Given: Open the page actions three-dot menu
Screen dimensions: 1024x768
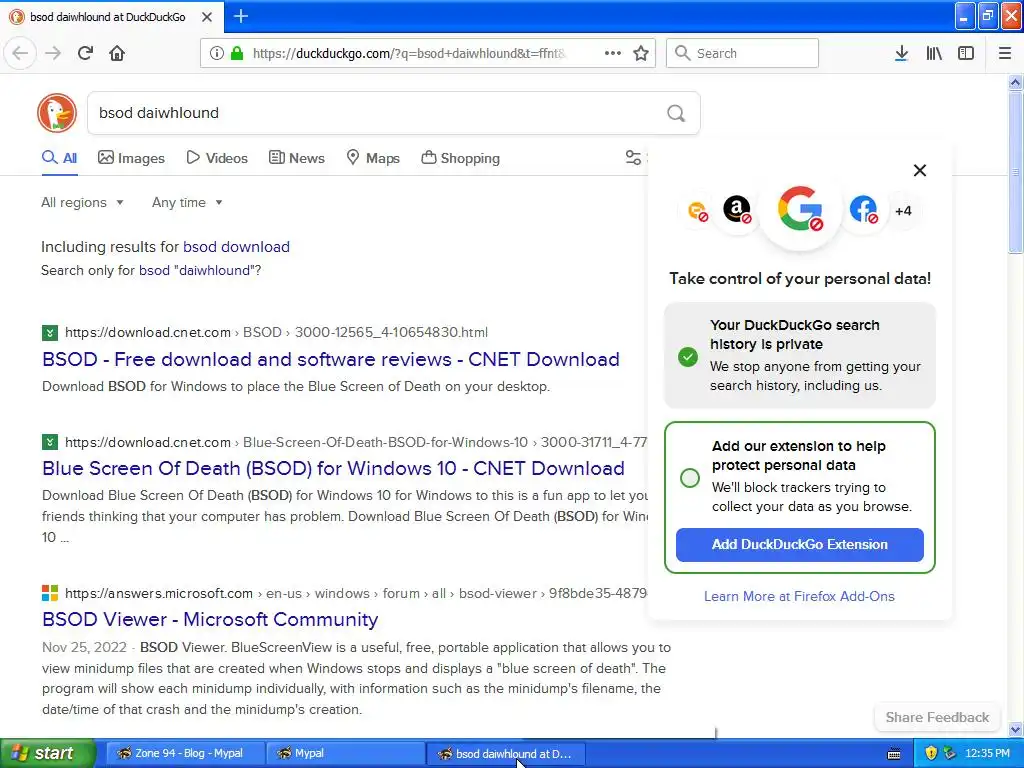Looking at the screenshot, I should 613,53.
